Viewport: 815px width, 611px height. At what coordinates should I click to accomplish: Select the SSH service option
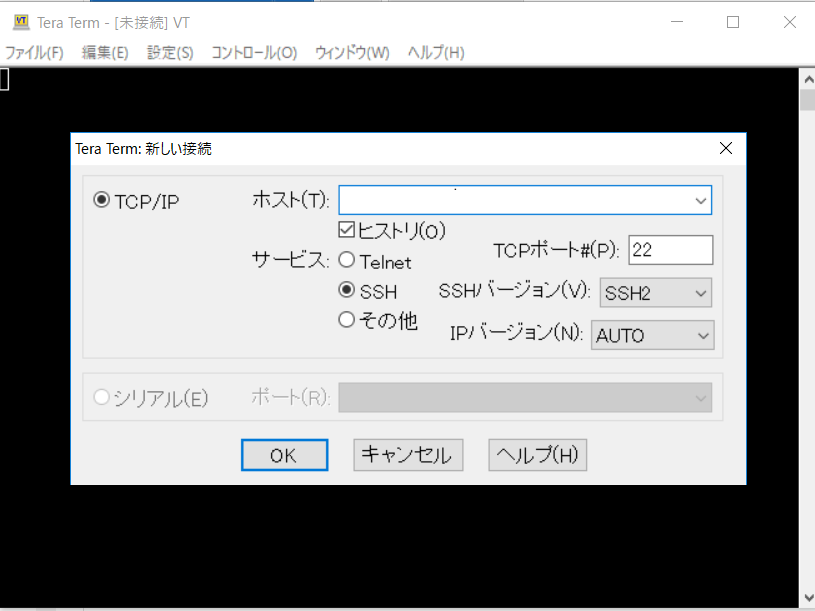[347, 290]
